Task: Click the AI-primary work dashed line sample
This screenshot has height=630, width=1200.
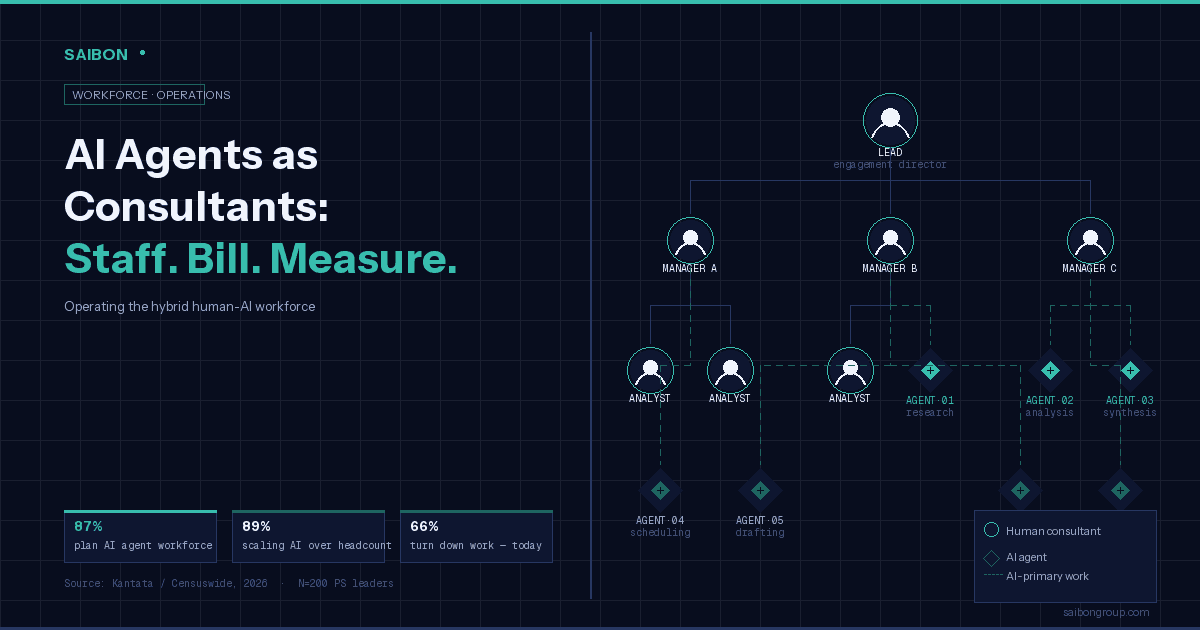Action: pos(993,576)
